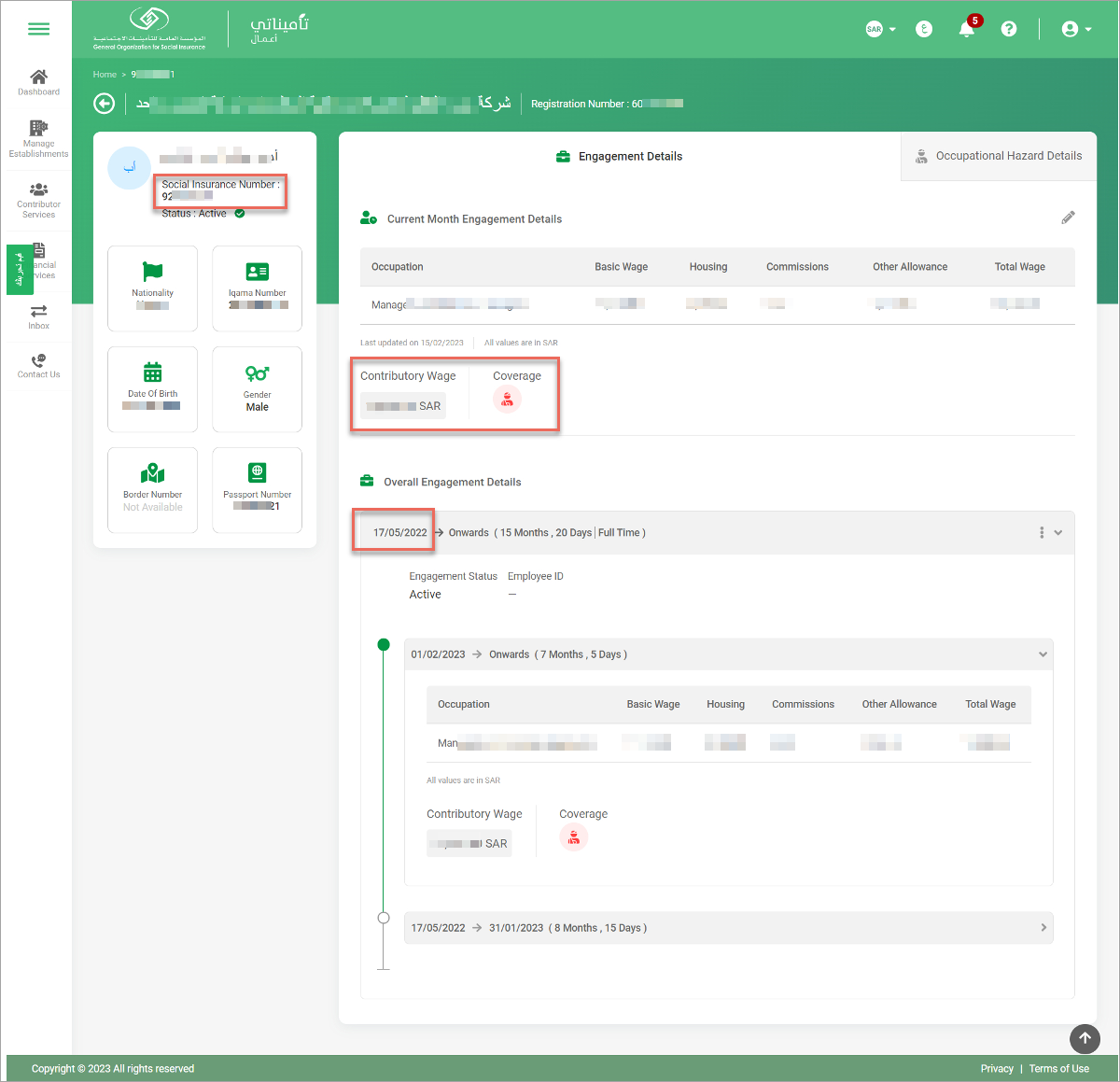Click the scroll-to-top arrow button

click(x=1085, y=1039)
